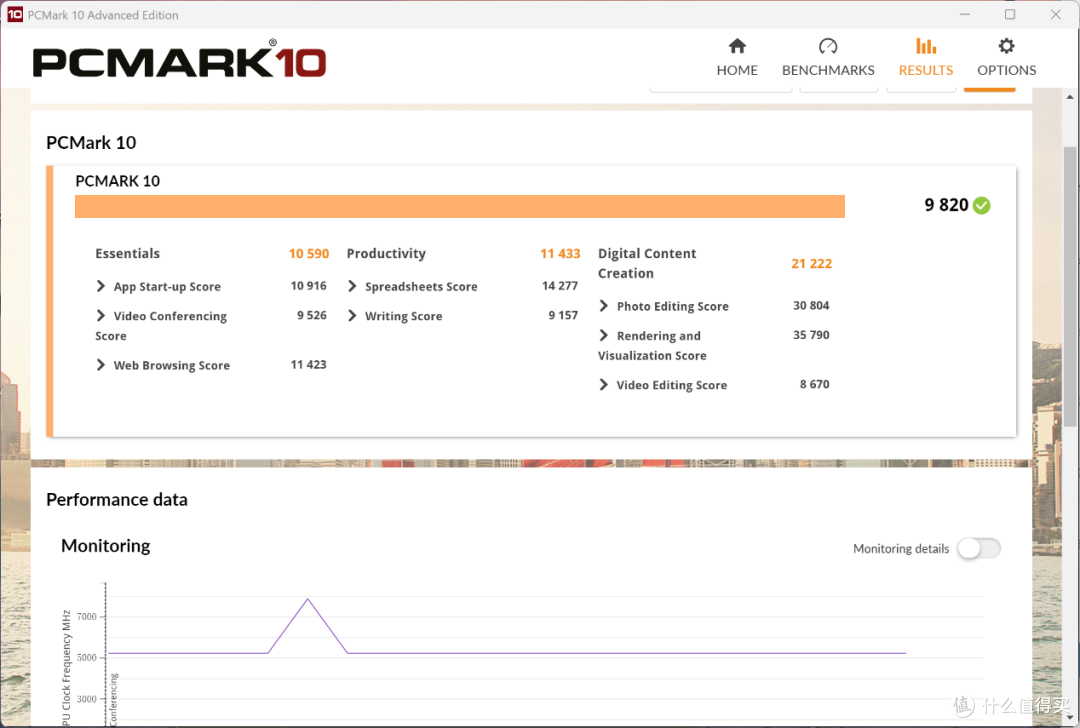The height and width of the screenshot is (728, 1080).
Task: Open the BENCHMARKS tab
Action: [828, 58]
